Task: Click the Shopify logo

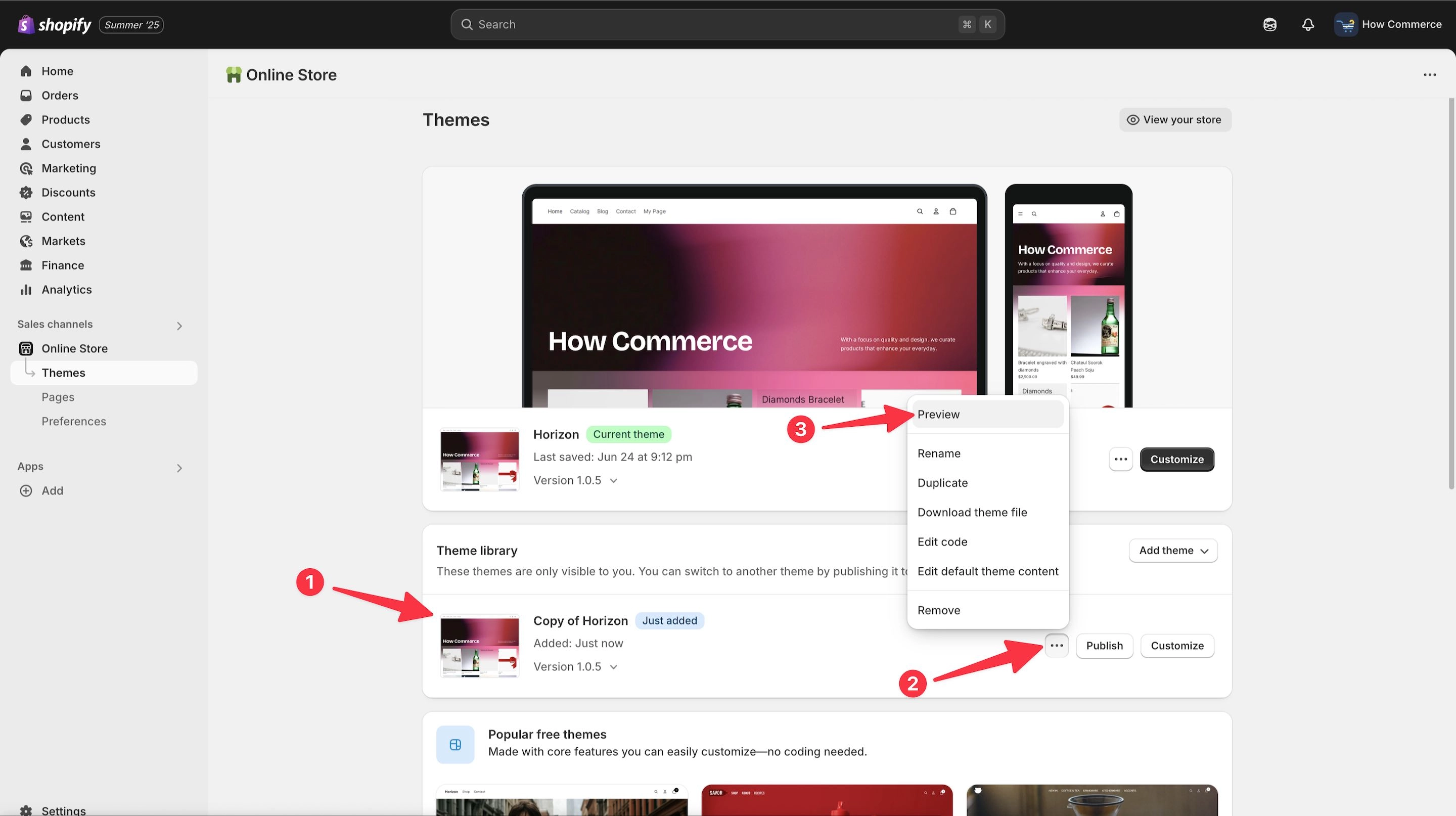Action: pyautogui.click(x=54, y=24)
